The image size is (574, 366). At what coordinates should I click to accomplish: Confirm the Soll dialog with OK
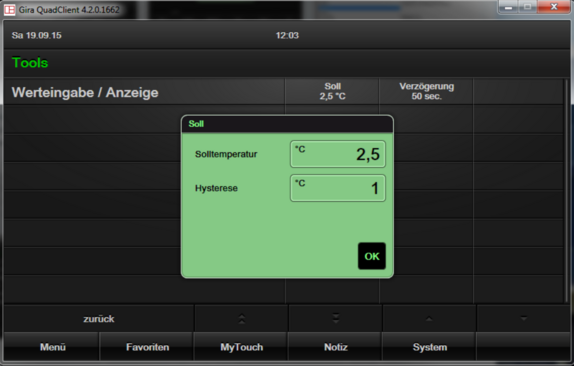tap(372, 256)
